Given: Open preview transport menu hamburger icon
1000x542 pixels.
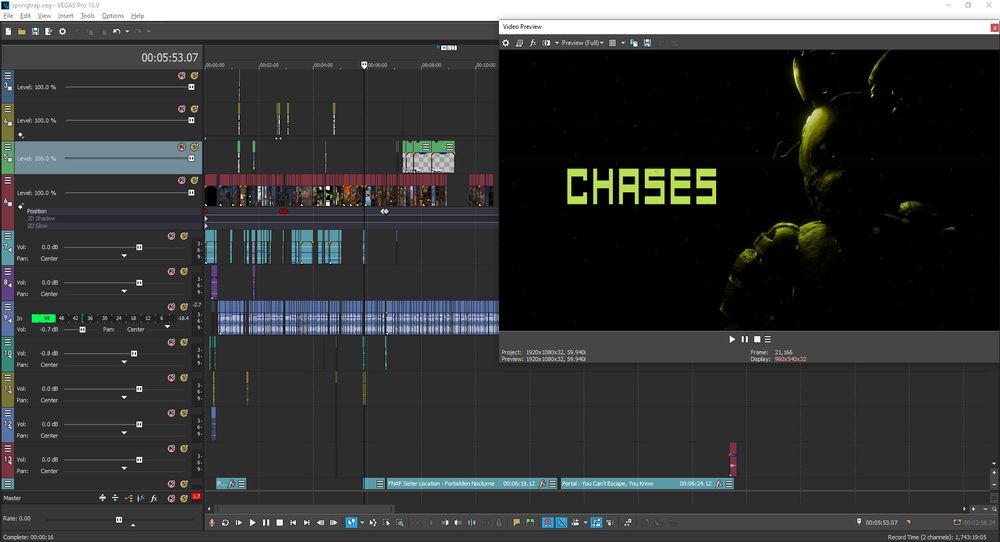Looking at the screenshot, I should coord(768,339).
